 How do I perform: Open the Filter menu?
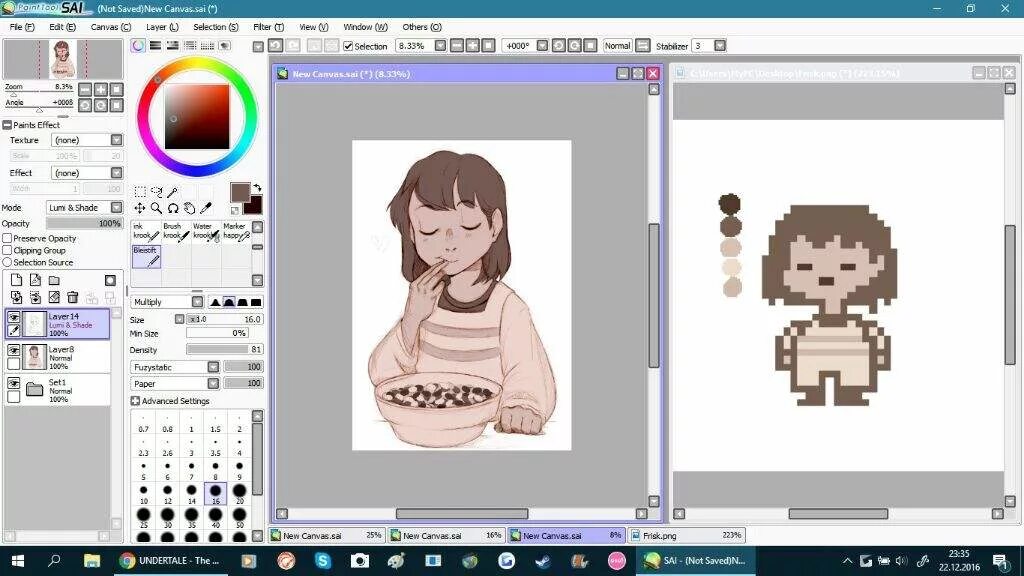(268, 27)
